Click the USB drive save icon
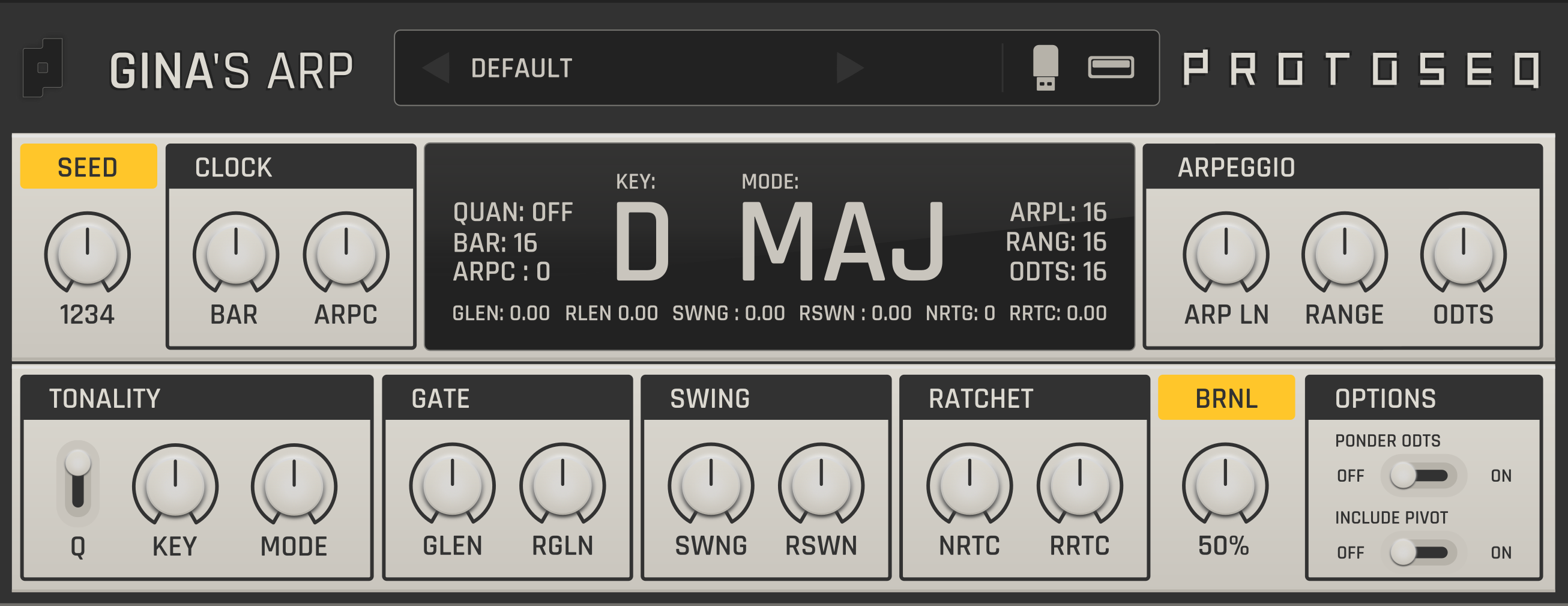1568x606 pixels. point(1046,68)
